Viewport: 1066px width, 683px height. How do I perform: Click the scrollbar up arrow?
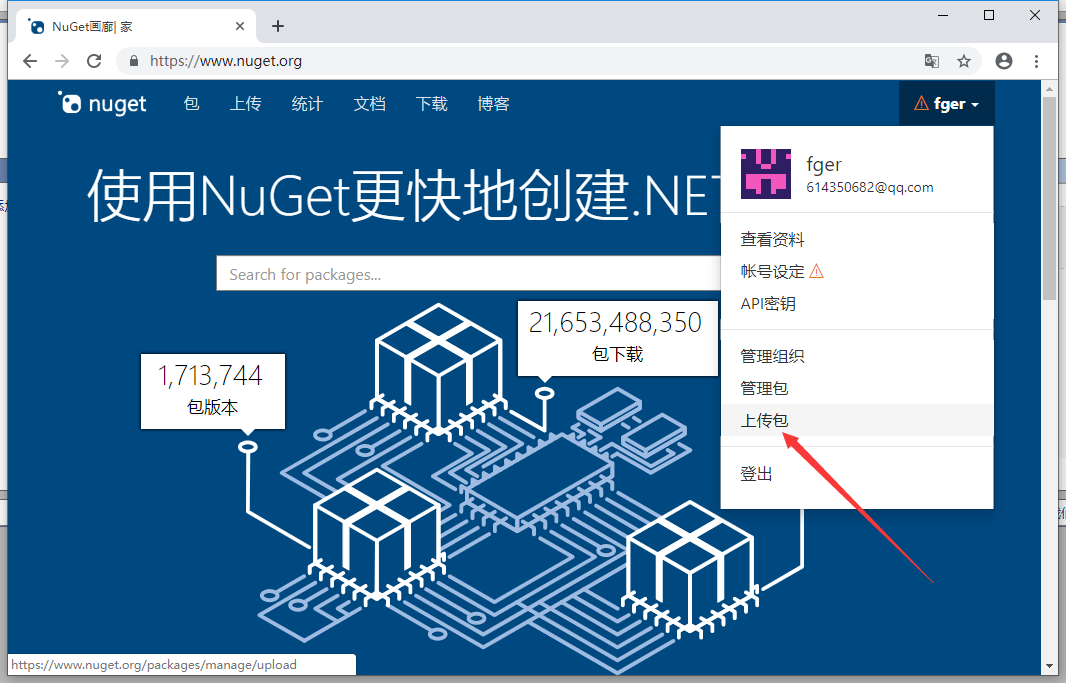1050,87
